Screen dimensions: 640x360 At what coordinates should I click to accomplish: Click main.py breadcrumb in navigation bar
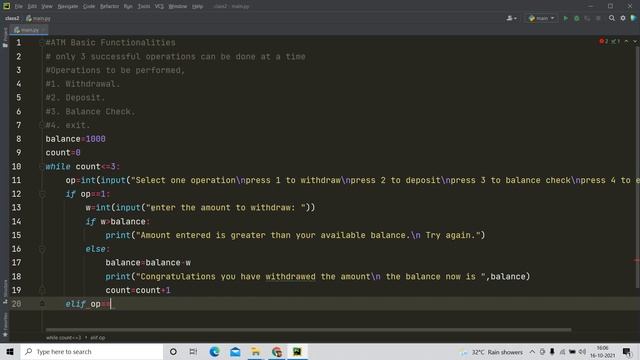coord(38,18)
